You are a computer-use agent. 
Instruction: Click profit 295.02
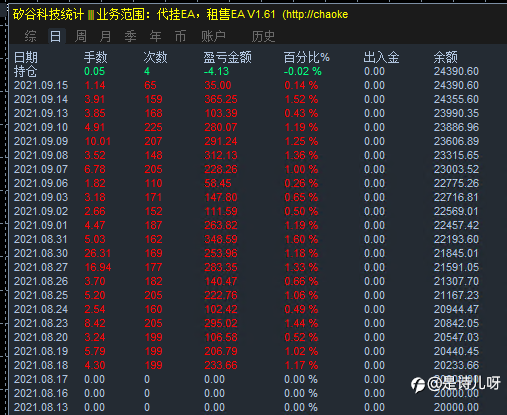pyautogui.click(x=221, y=323)
